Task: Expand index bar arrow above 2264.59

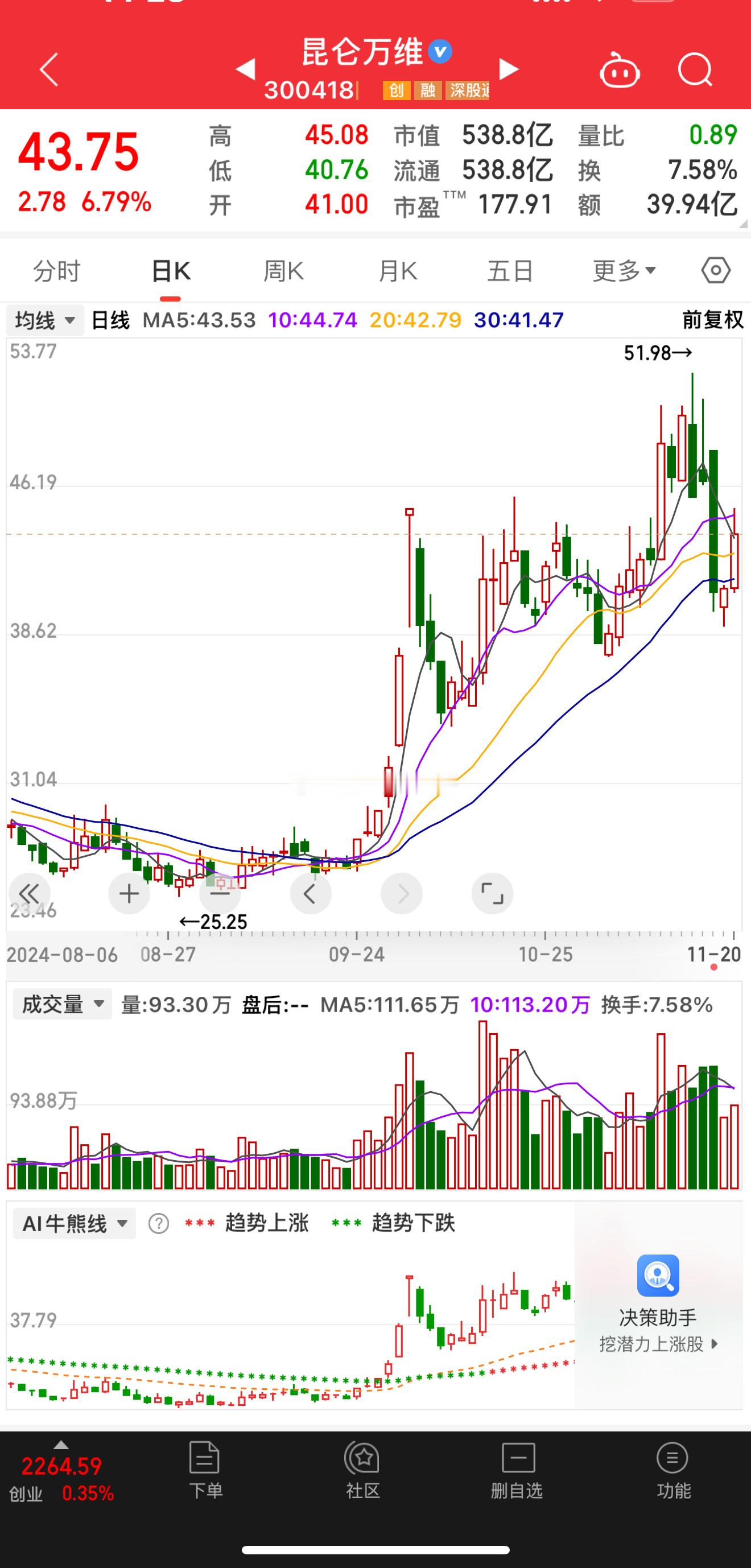Action: click(x=61, y=1445)
